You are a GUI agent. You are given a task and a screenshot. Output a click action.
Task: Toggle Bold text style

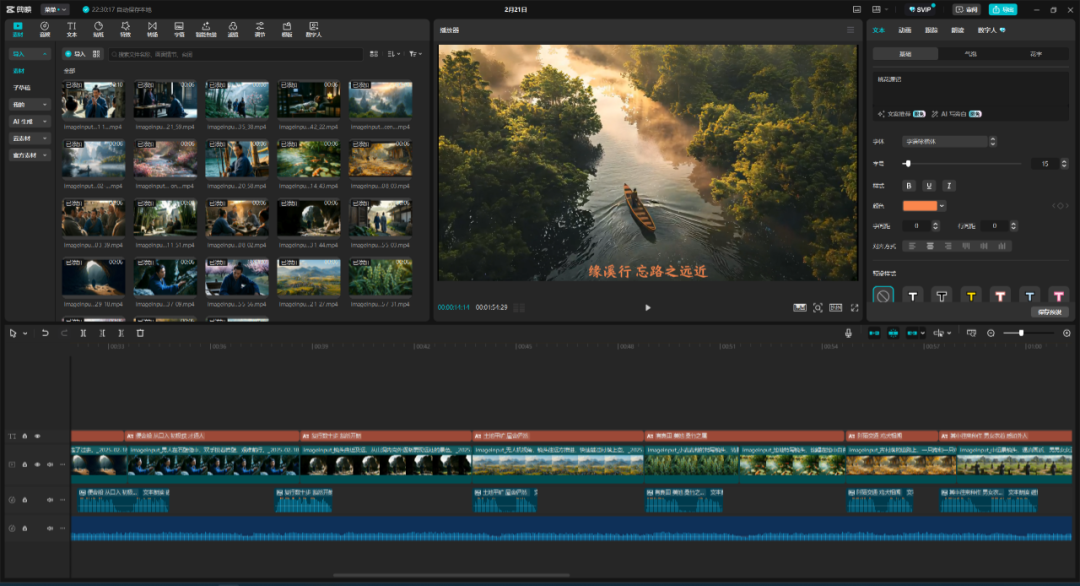click(x=909, y=186)
